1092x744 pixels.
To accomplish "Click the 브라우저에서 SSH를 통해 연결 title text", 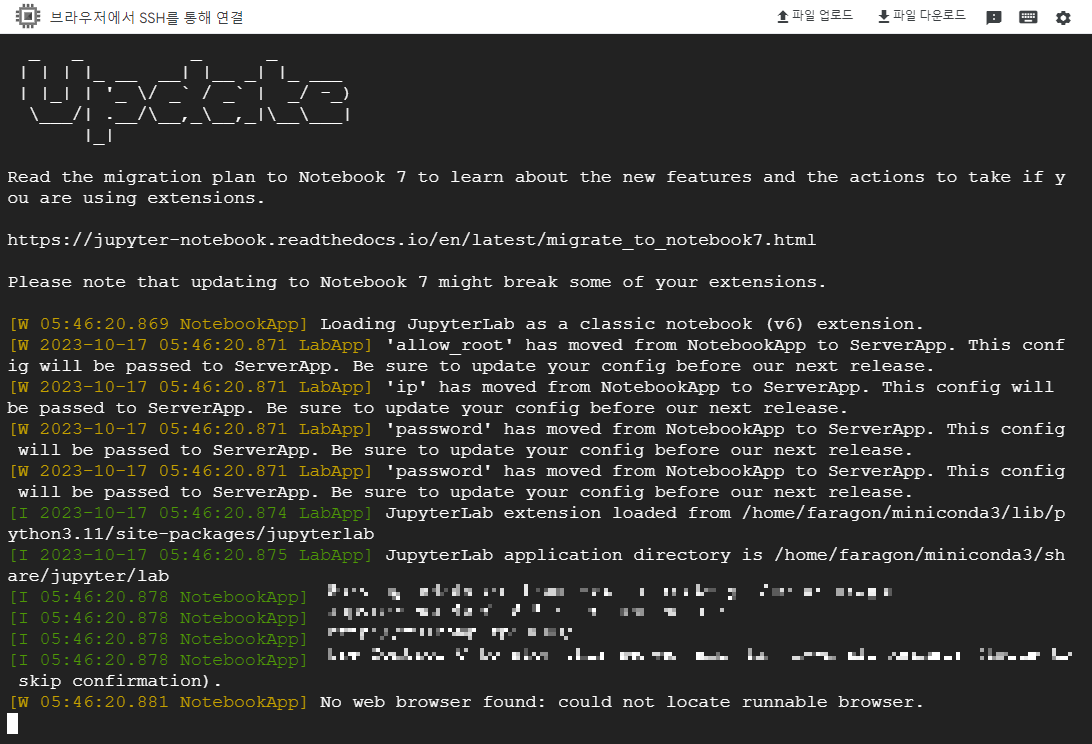I will [147, 17].
